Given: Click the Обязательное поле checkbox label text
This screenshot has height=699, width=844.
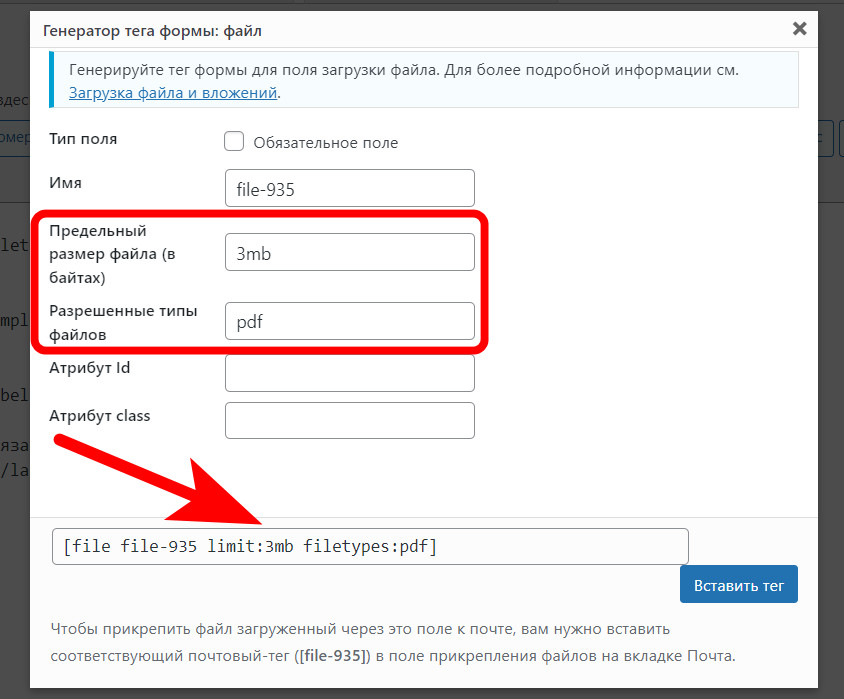Looking at the screenshot, I should coord(326,143).
